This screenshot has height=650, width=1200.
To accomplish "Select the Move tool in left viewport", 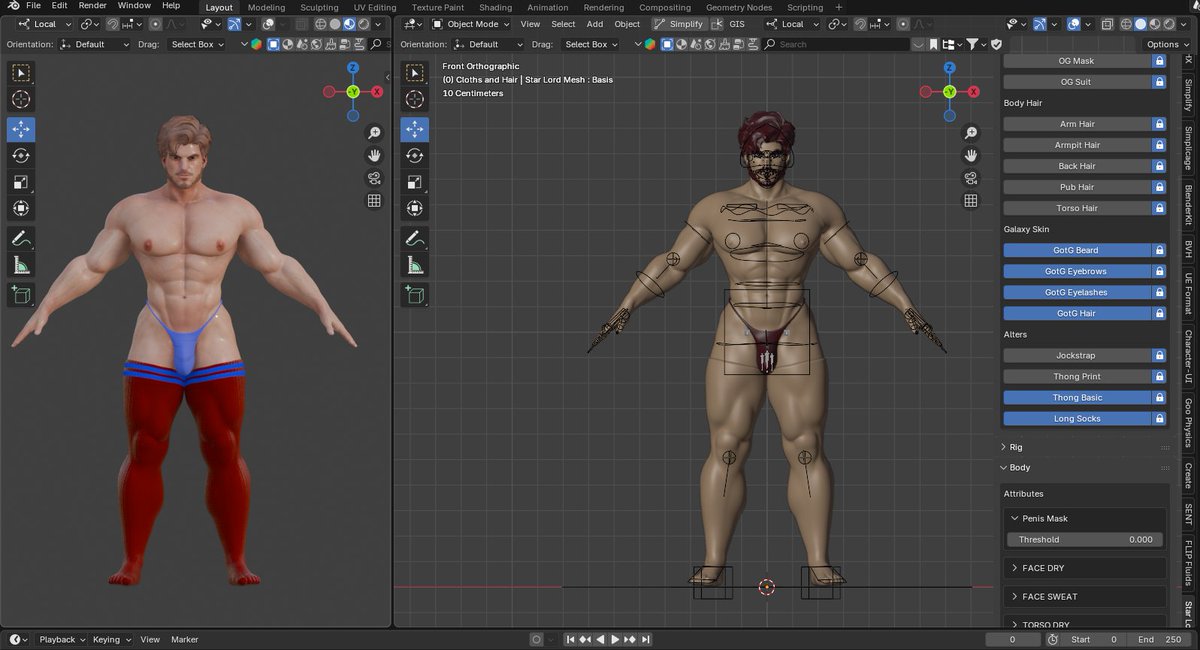I will pos(21,129).
